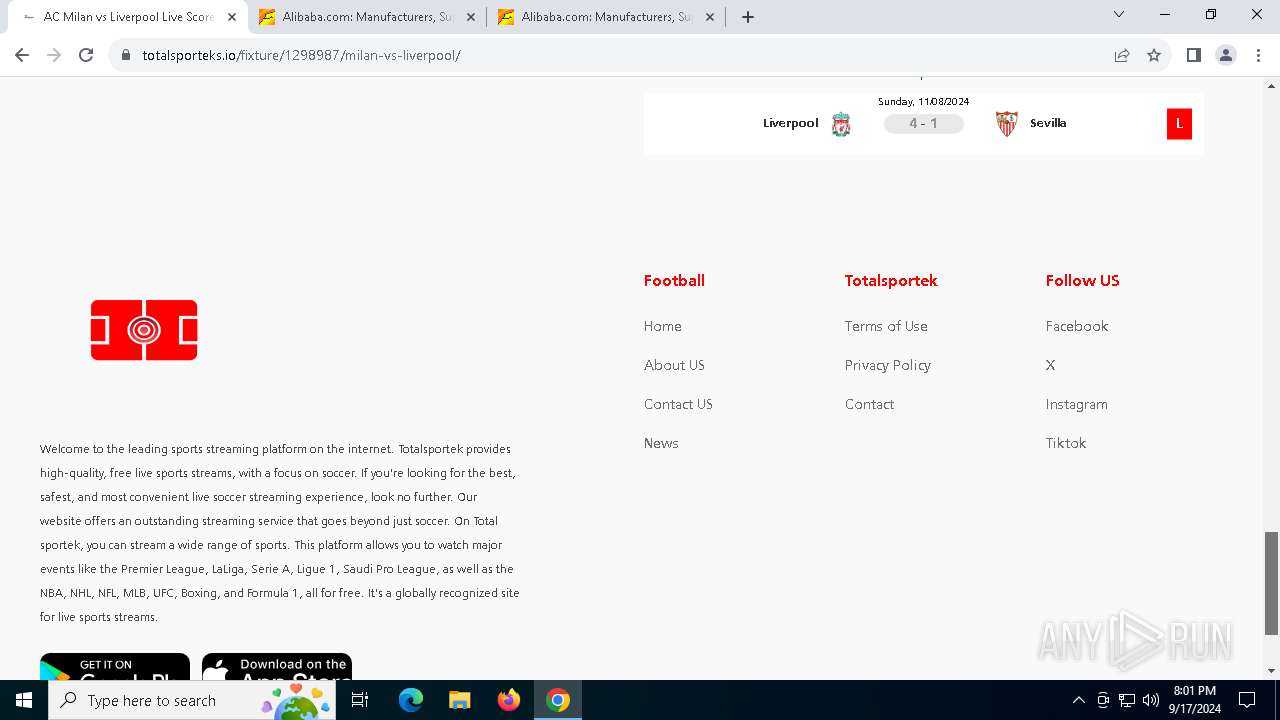Click the taskbar clock and date
This screenshot has width=1280, height=720.
tap(1195, 700)
